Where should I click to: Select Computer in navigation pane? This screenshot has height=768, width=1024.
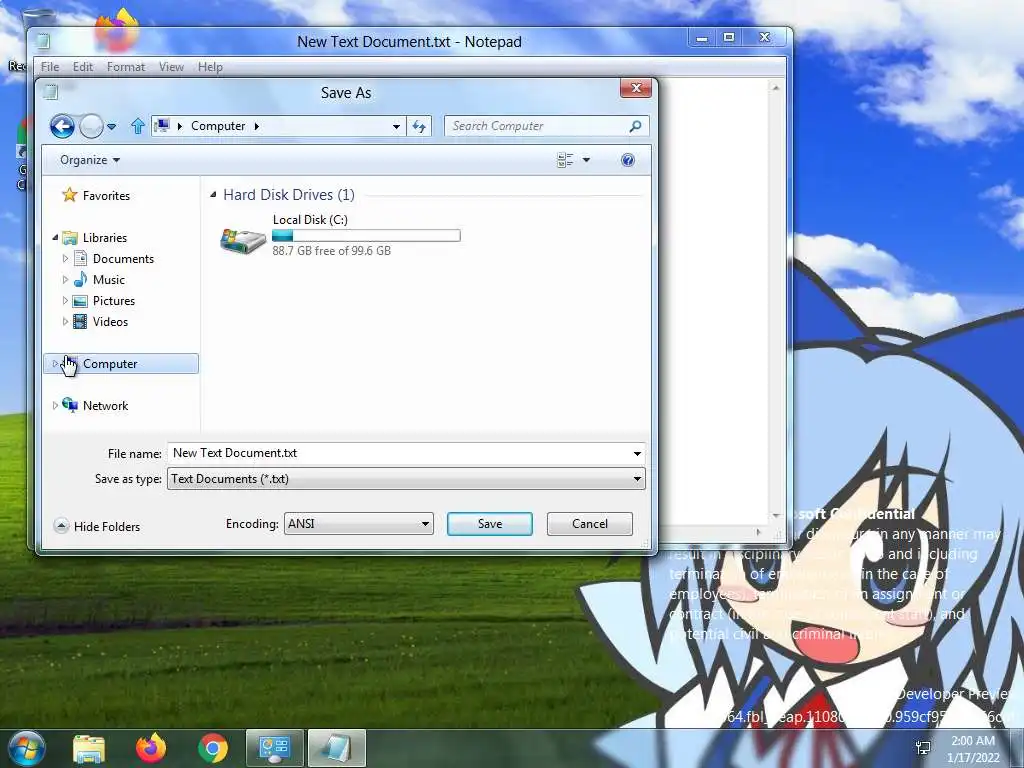(121, 364)
